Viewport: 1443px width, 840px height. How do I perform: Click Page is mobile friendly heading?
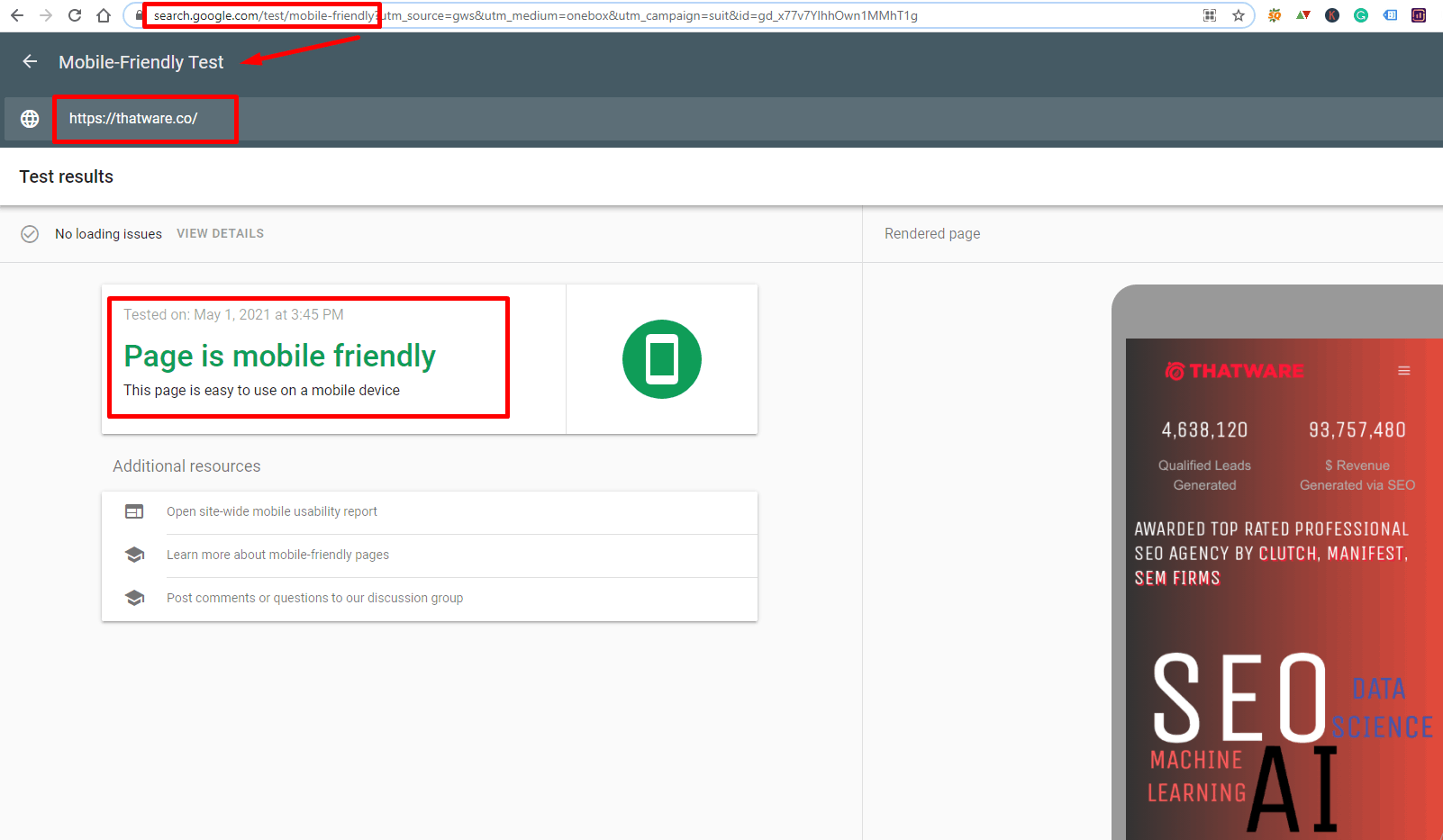coord(279,357)
